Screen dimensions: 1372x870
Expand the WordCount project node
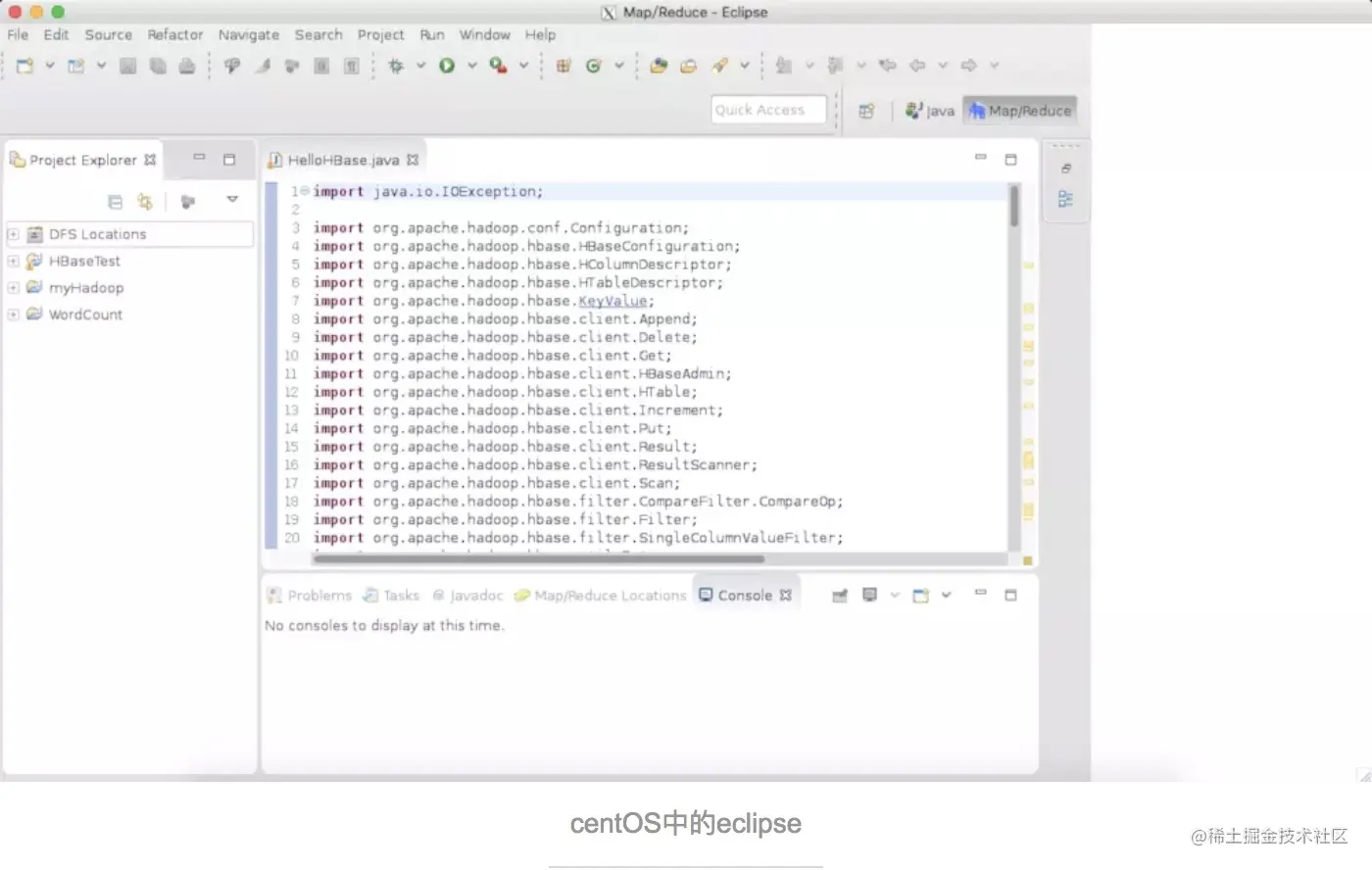pos(13,314)
